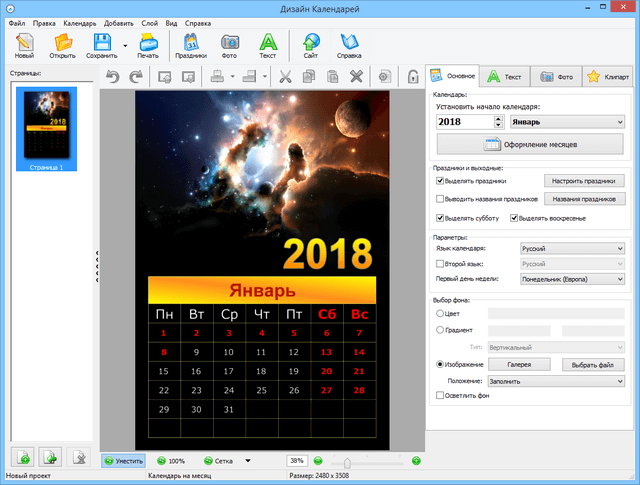Screen dimensions: 640x485
Task: Open a file with the Открыть icon
Action: [x=62, y=45]
